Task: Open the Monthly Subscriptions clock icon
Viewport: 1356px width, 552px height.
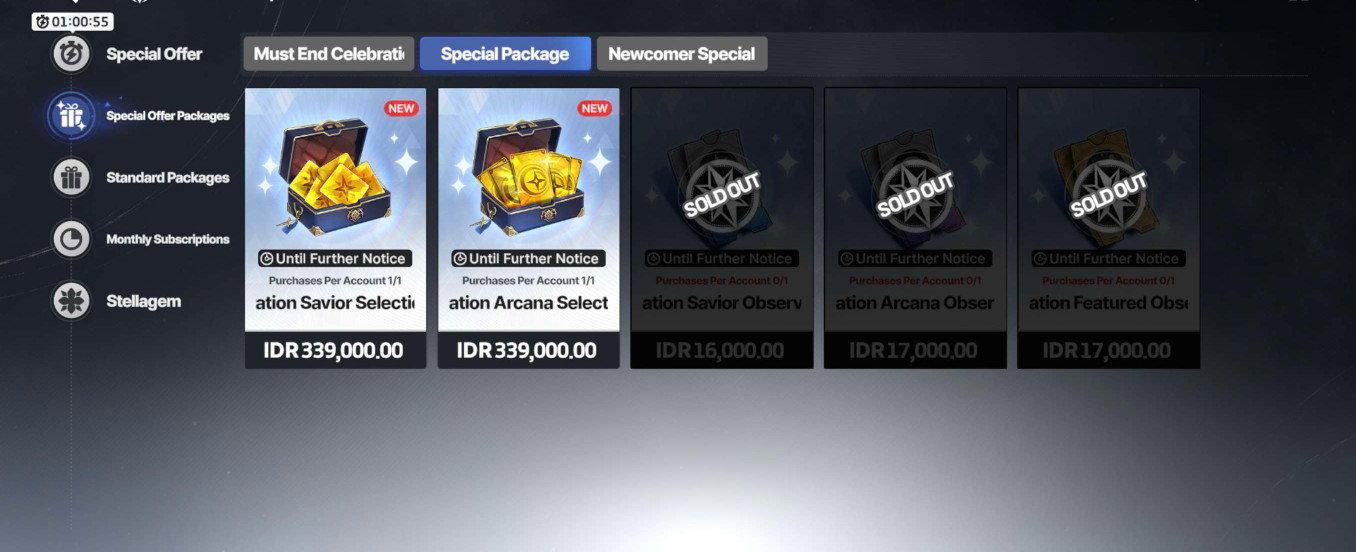Action: pos(71,240)
